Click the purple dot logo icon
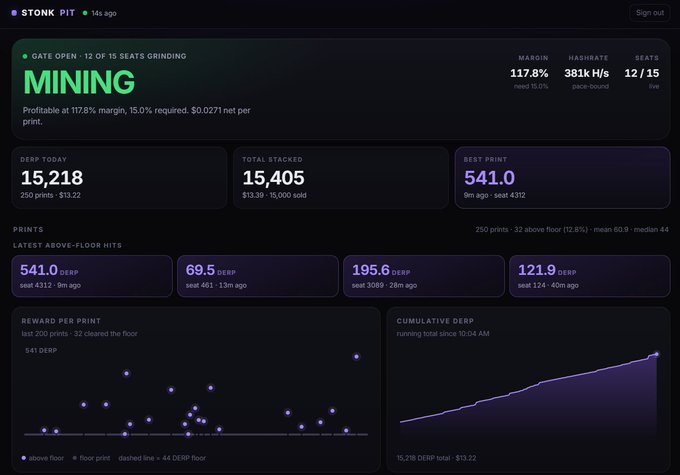This screenshot has width=680, height=475. [x=14, y=13]
